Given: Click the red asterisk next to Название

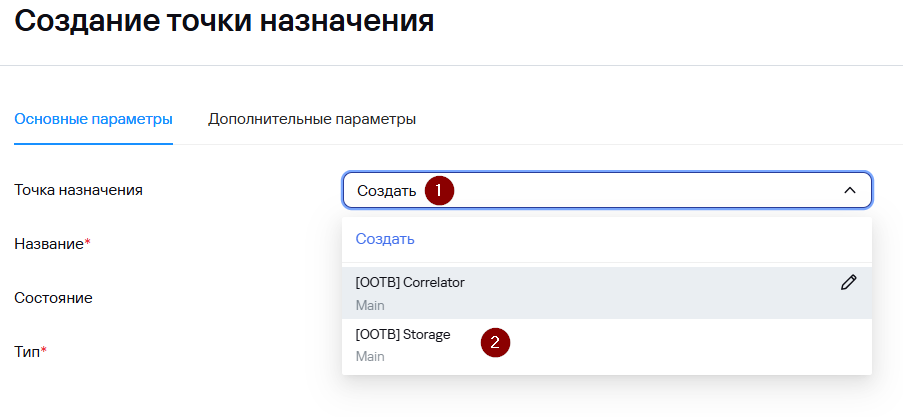Looking at the screenshot, I should point(87,243).
